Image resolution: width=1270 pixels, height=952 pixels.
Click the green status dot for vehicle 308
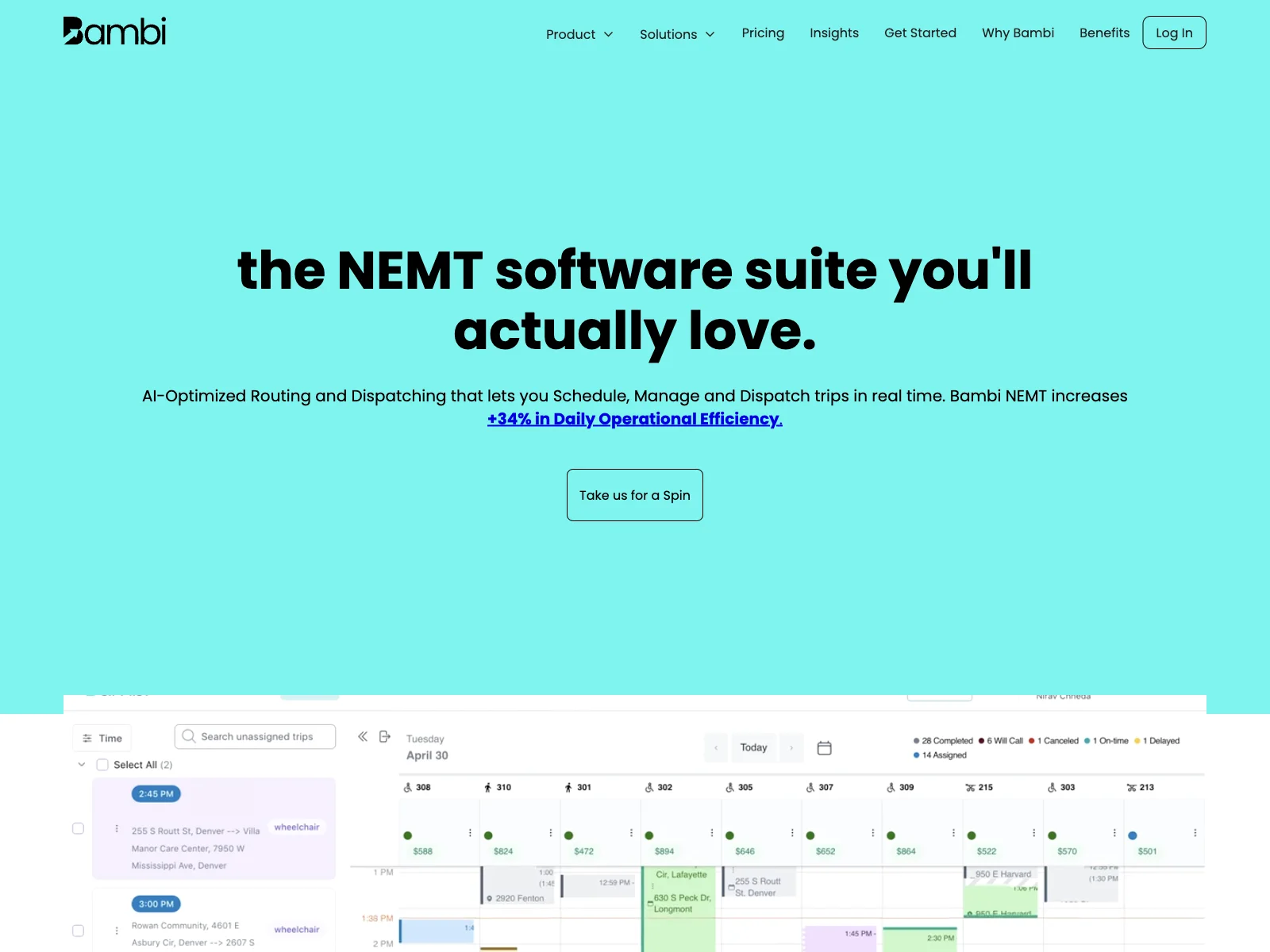tap(408, 835)
